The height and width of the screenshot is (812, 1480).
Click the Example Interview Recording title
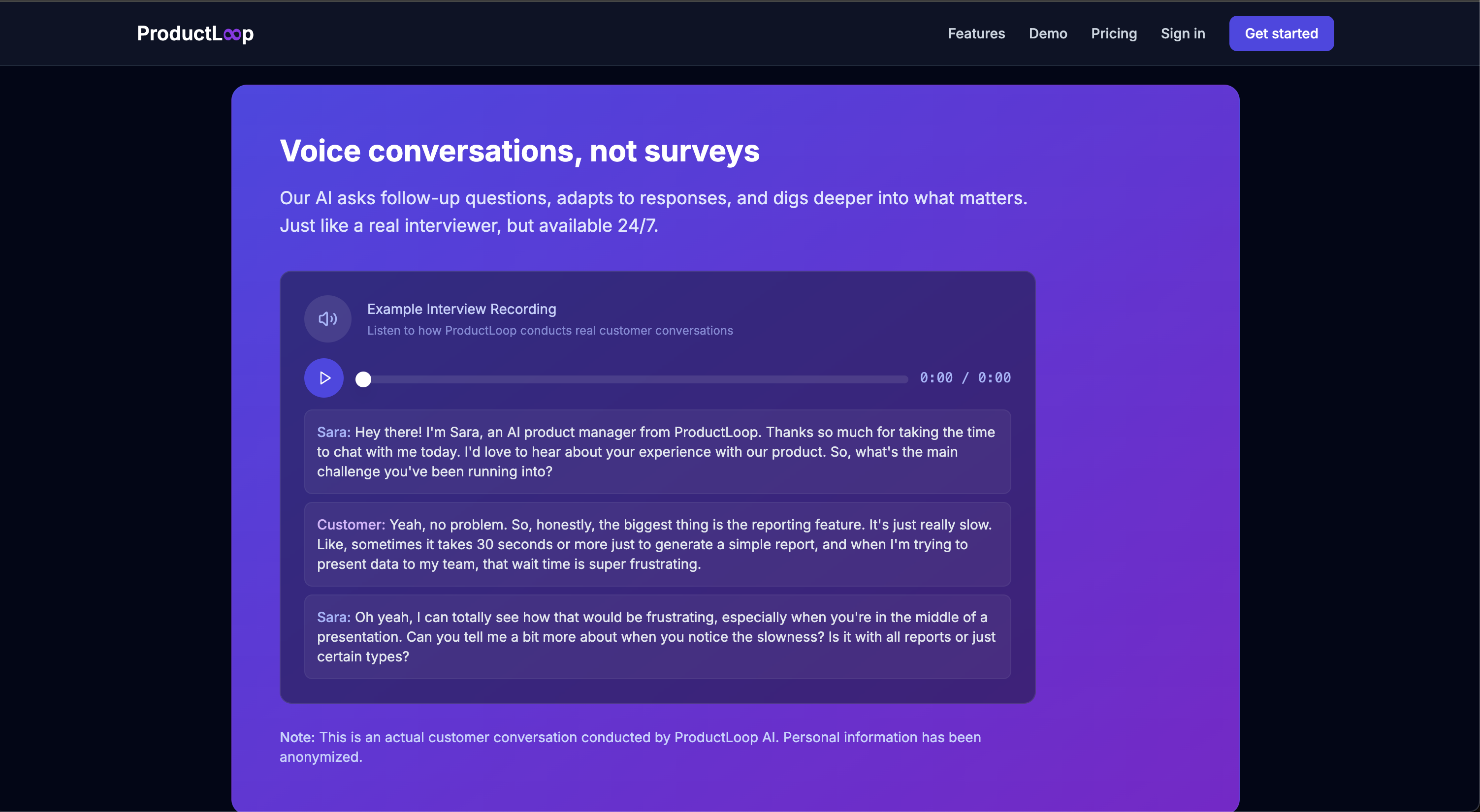point(461,309)
